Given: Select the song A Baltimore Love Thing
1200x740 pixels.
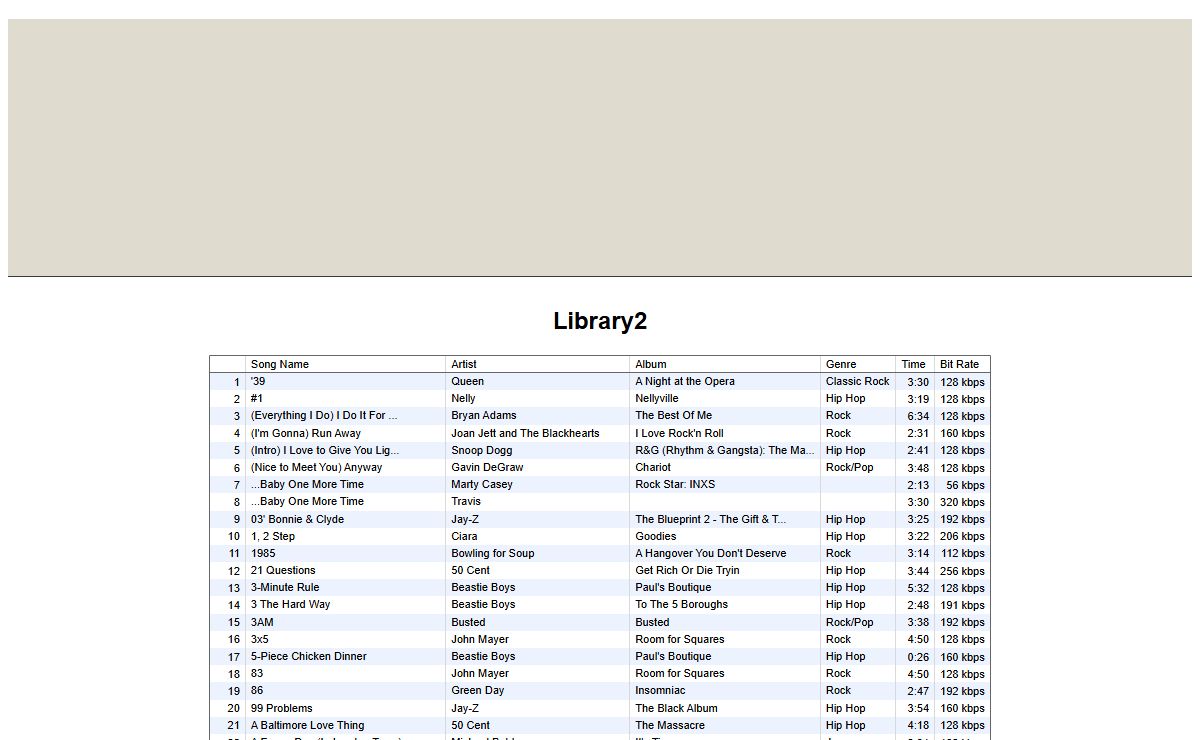Looking at the screenshot, I should click(308, 725).
